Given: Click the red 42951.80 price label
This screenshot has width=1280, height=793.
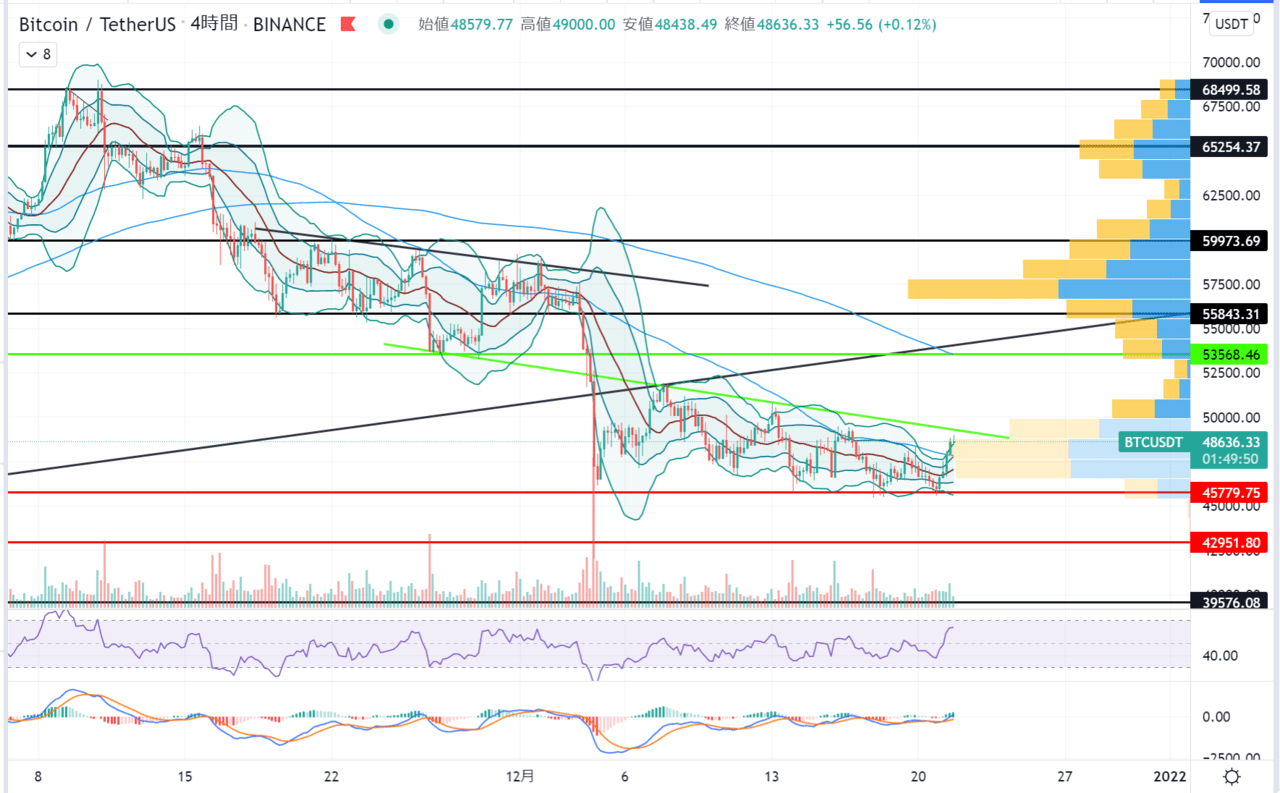Looking at the screenshot, I should 1230,543.
